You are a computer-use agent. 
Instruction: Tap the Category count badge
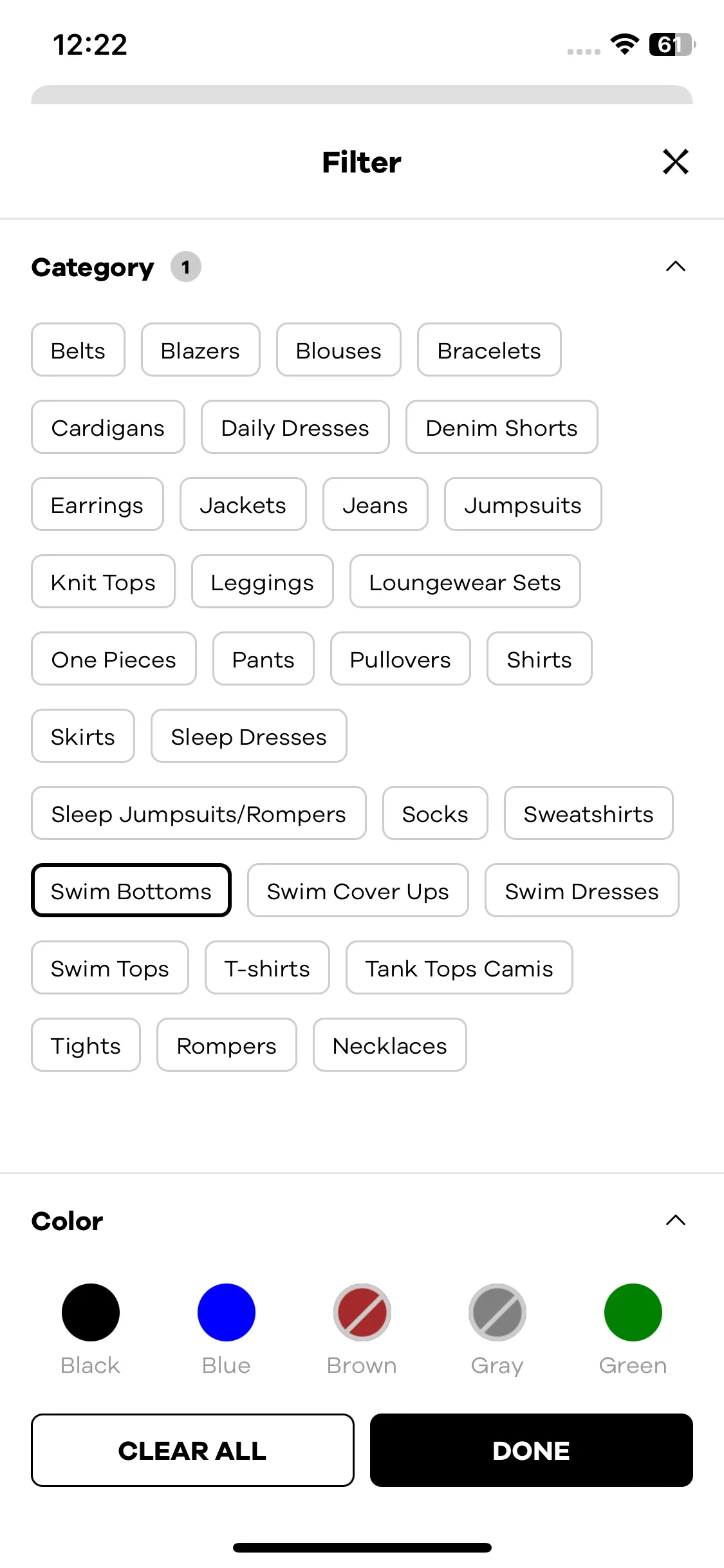tap(186, 266)
